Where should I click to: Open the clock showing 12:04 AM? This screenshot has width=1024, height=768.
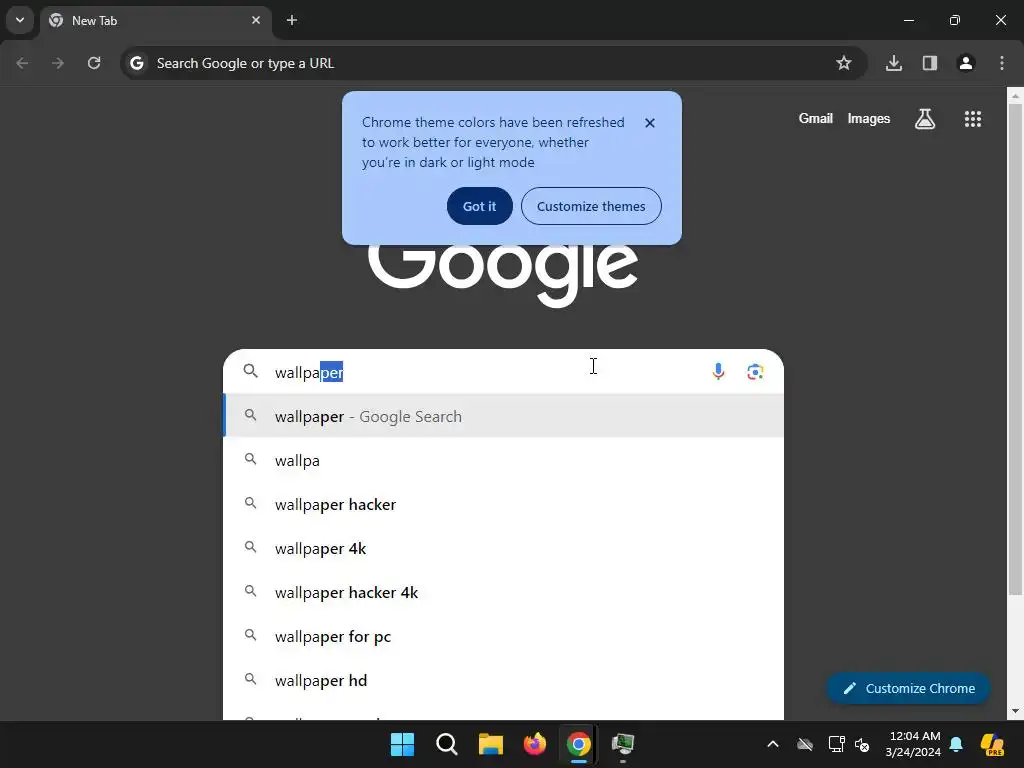(x=913, y=744)
